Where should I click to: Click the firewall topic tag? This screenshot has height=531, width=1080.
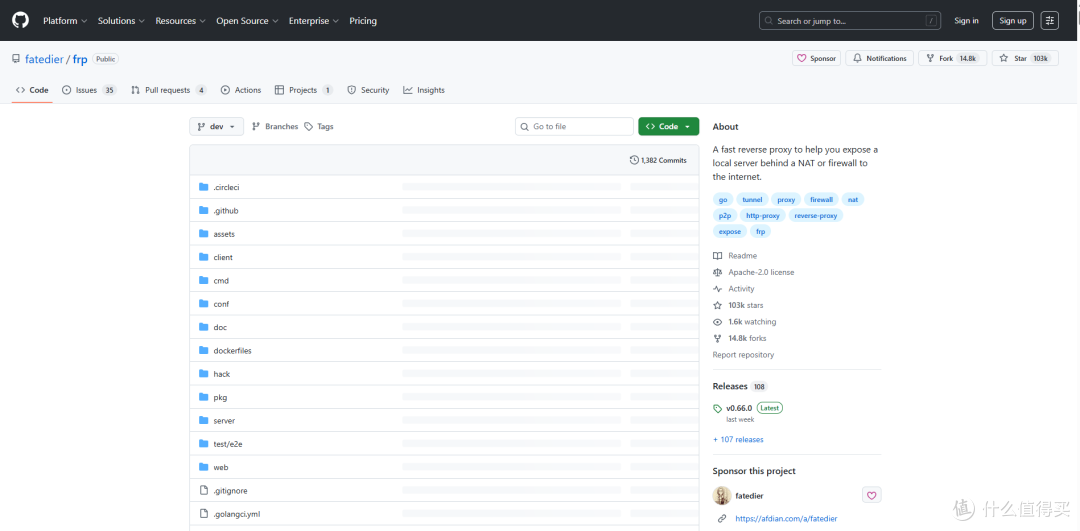(x=821, y=200)
